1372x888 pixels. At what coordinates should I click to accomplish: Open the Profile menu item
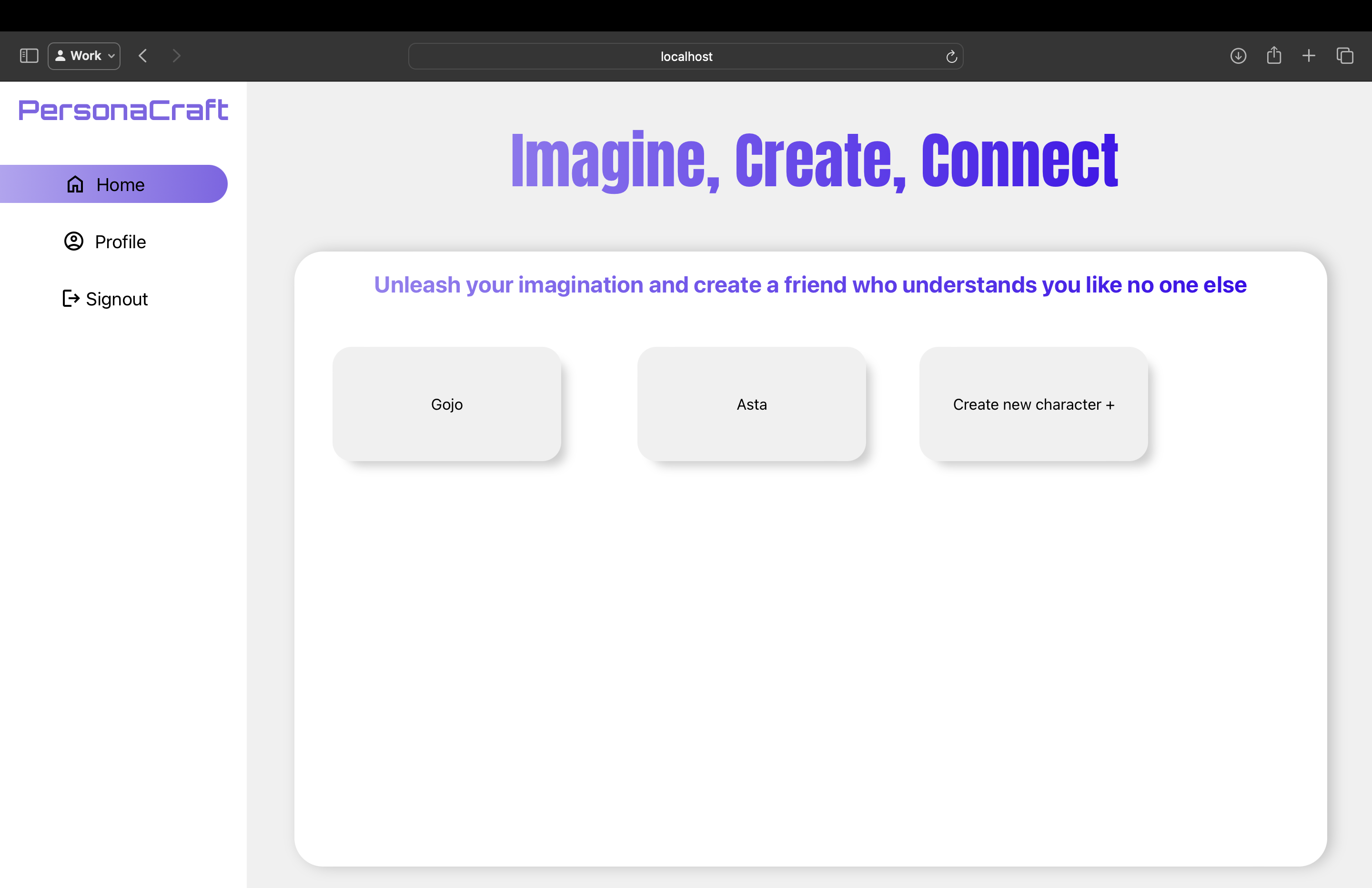pos(120,242)
